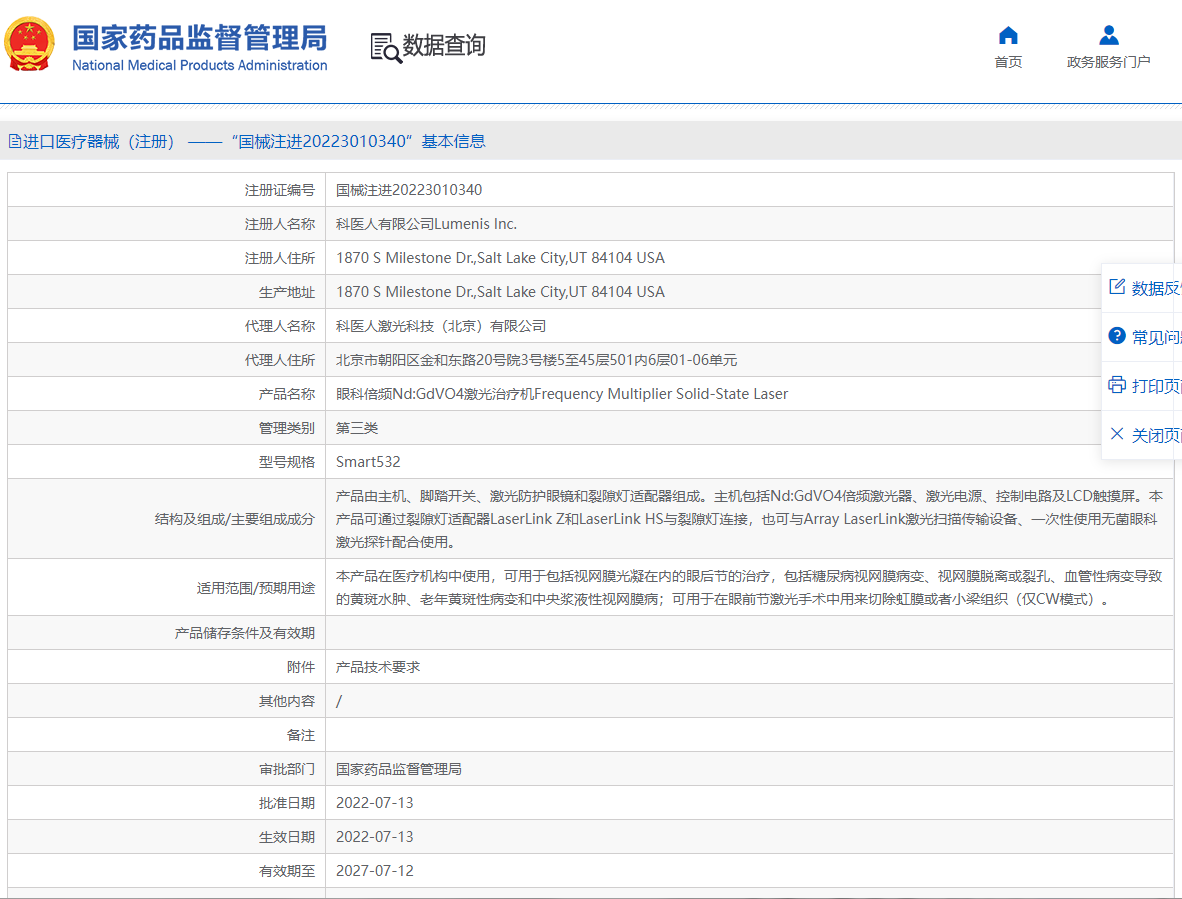The image size is (1182, 899).
Task: Select registrant name 科医人有限公司Lumenis Inc.
Action: pos(426,224)
